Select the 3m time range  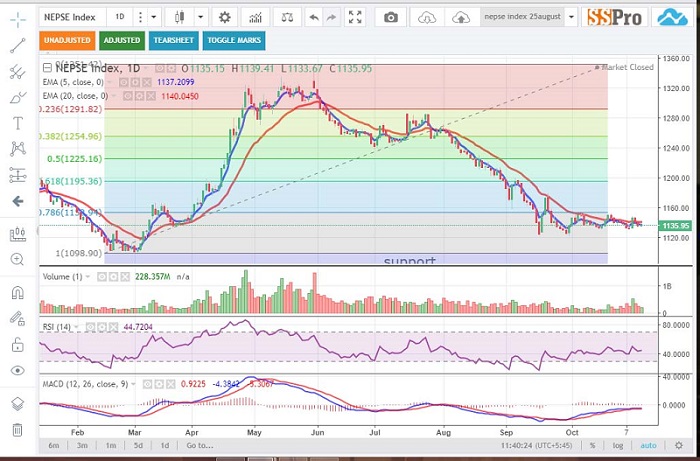tap(82, 445)
